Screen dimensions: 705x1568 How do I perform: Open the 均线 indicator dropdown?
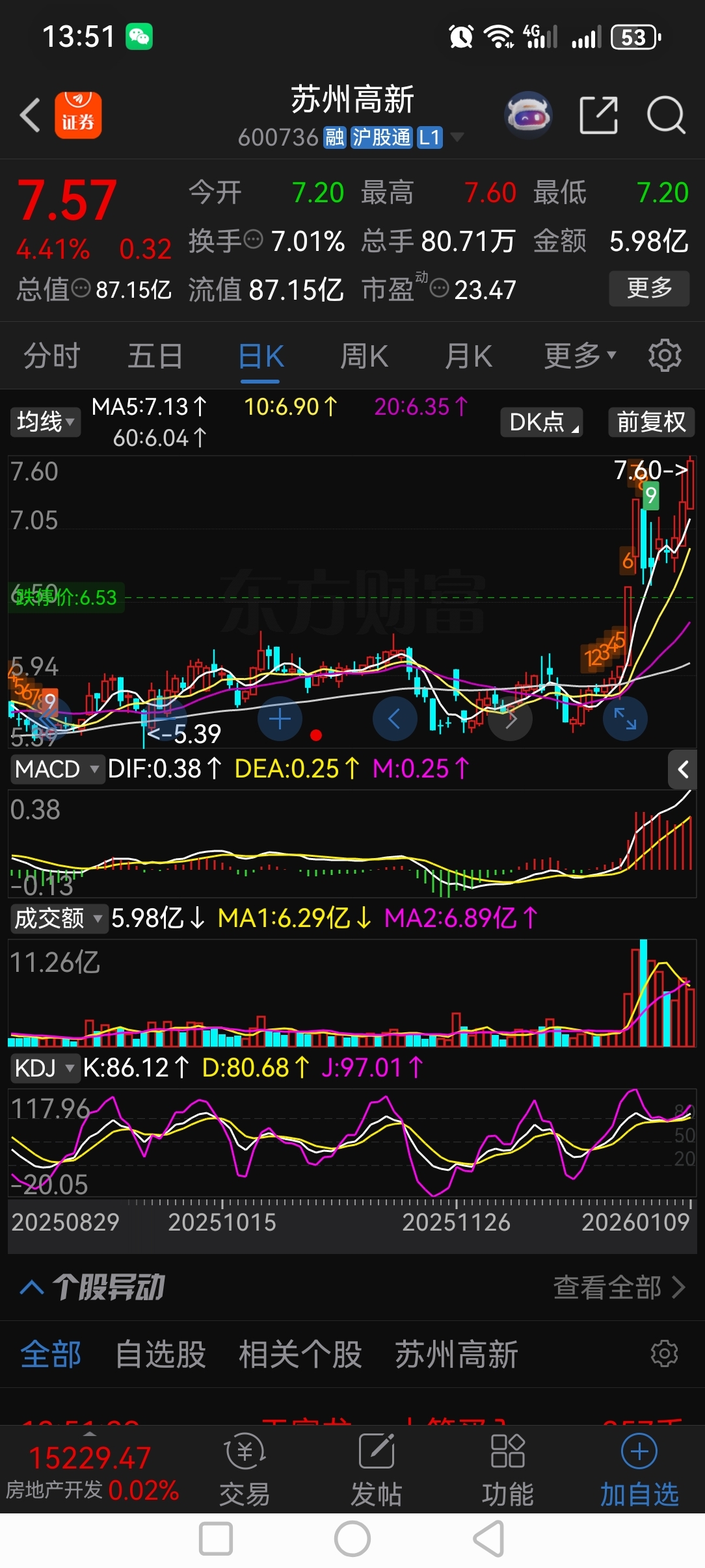45,422
